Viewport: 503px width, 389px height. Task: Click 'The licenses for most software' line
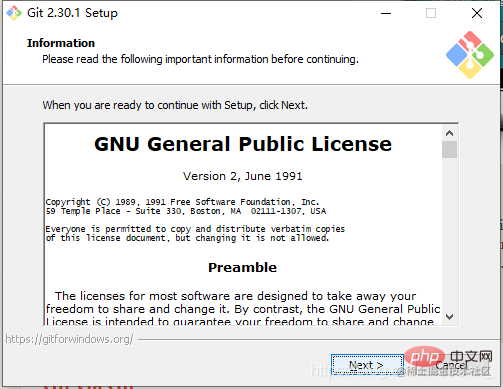[x=235, y=296]
